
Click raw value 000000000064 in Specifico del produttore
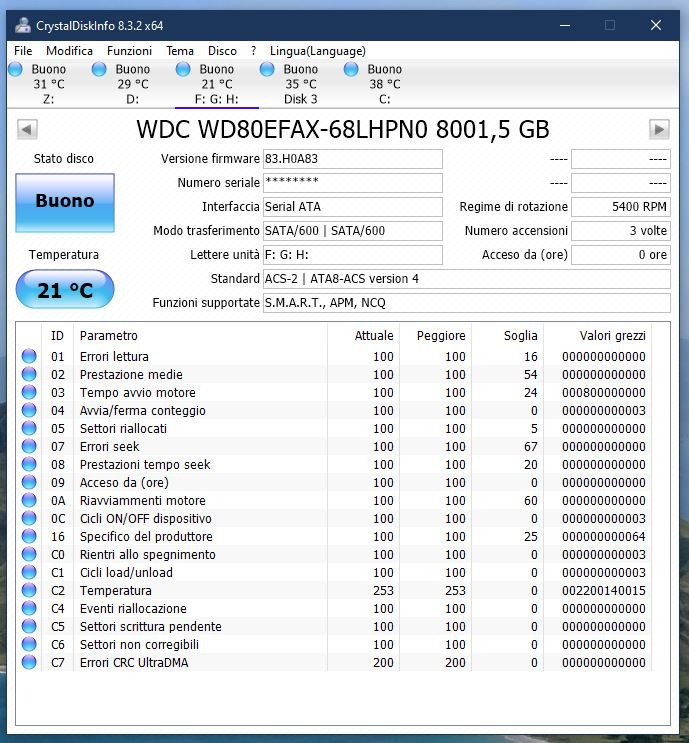604,536
